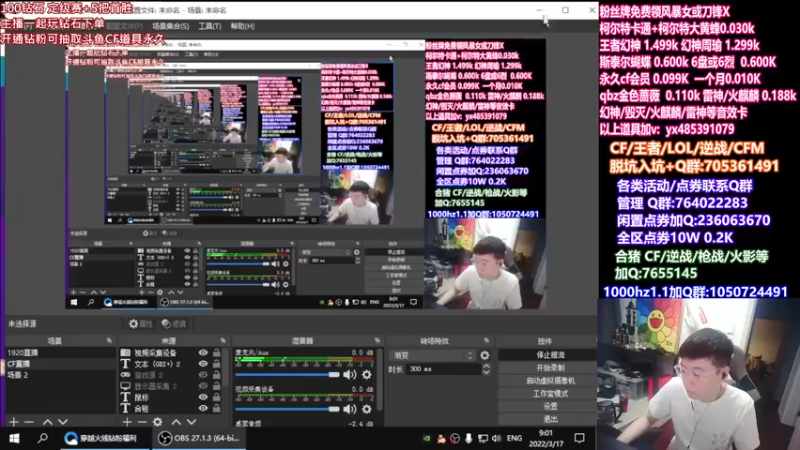This screenshot has width=800, height=450.
Task: Pop out the 转场特效 dock panel
Action: (486, 341)
